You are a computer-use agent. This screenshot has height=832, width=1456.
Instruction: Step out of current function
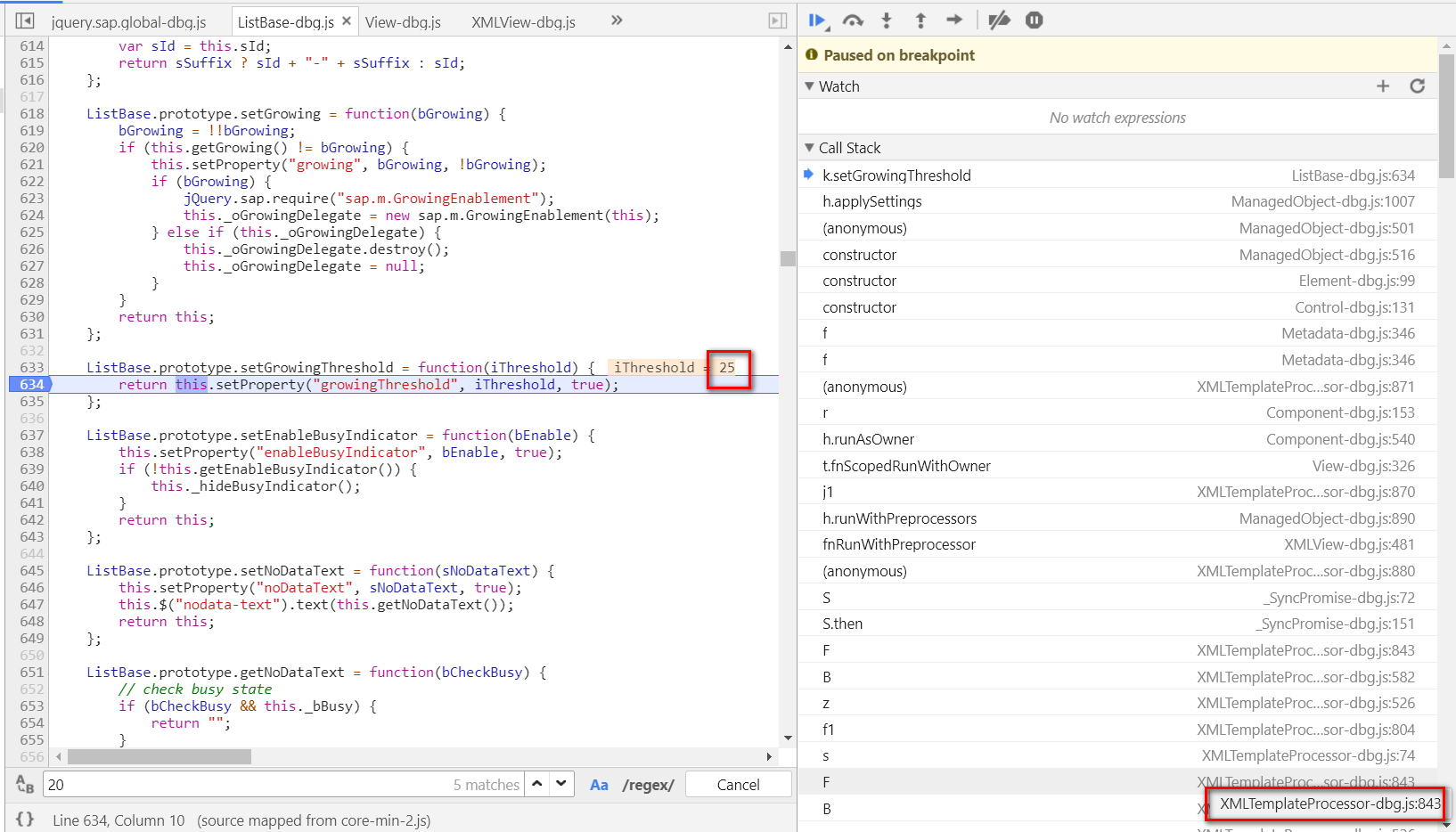pos(920,20)
